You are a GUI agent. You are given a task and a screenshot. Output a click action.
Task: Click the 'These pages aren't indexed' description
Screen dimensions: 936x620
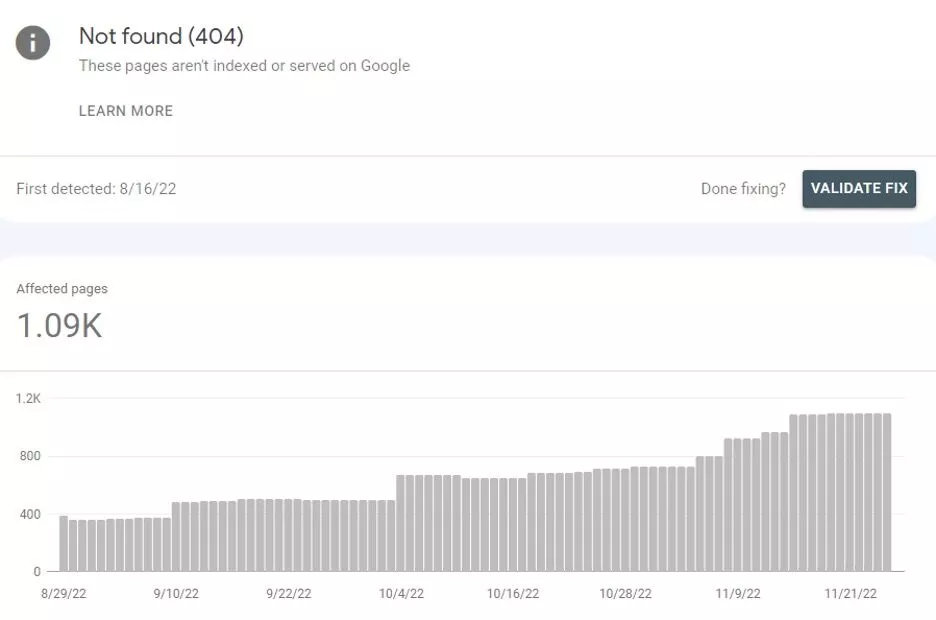pos(244,66)
